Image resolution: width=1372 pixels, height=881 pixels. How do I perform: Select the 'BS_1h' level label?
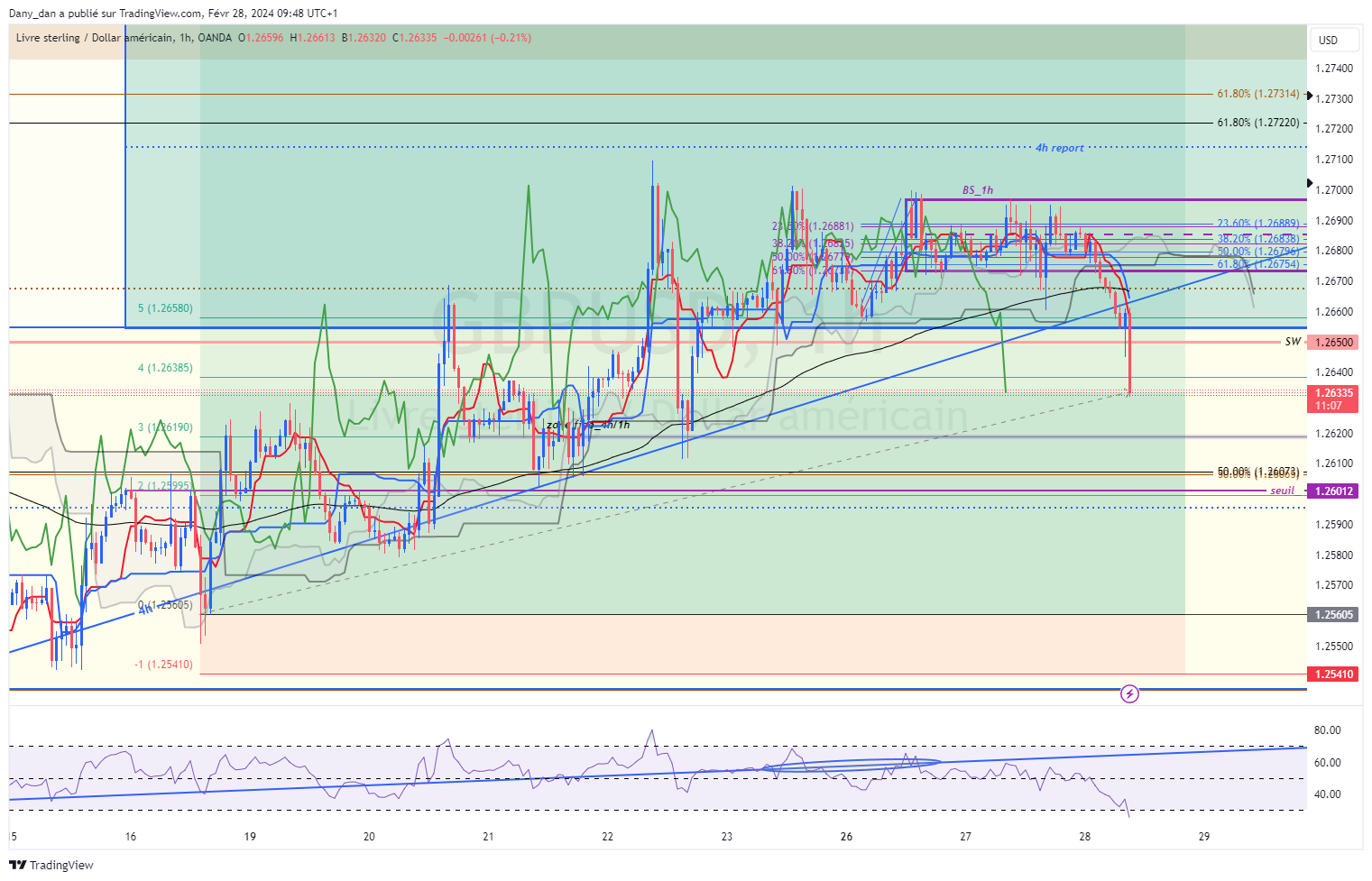(977, 190)
